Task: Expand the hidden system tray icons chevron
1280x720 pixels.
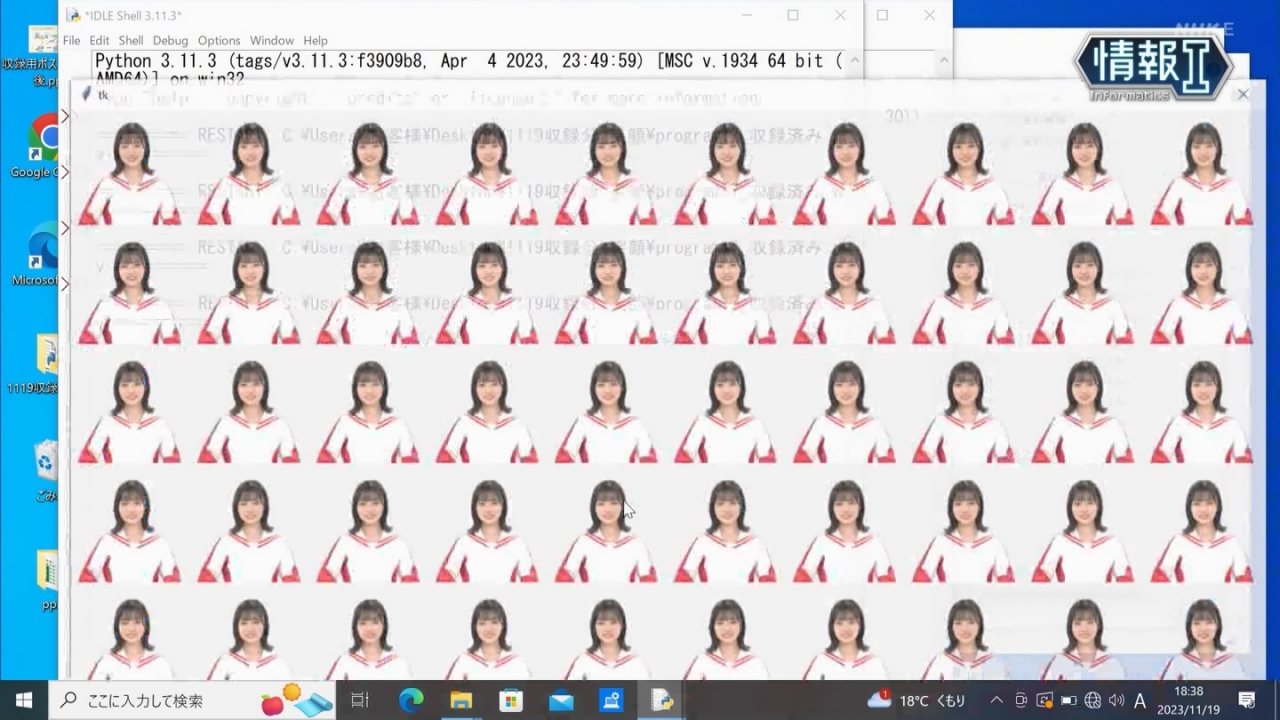Action: coord(996,700)
